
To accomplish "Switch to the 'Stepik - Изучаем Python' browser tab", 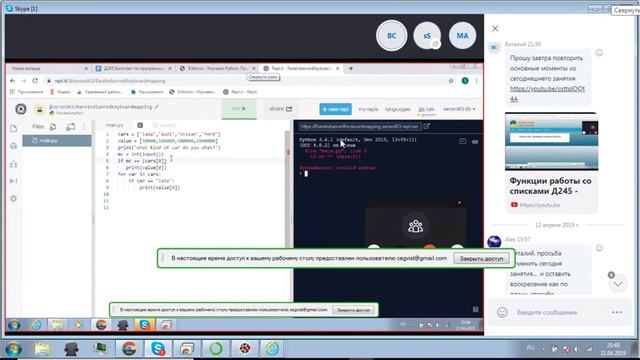I will (218, 68).
